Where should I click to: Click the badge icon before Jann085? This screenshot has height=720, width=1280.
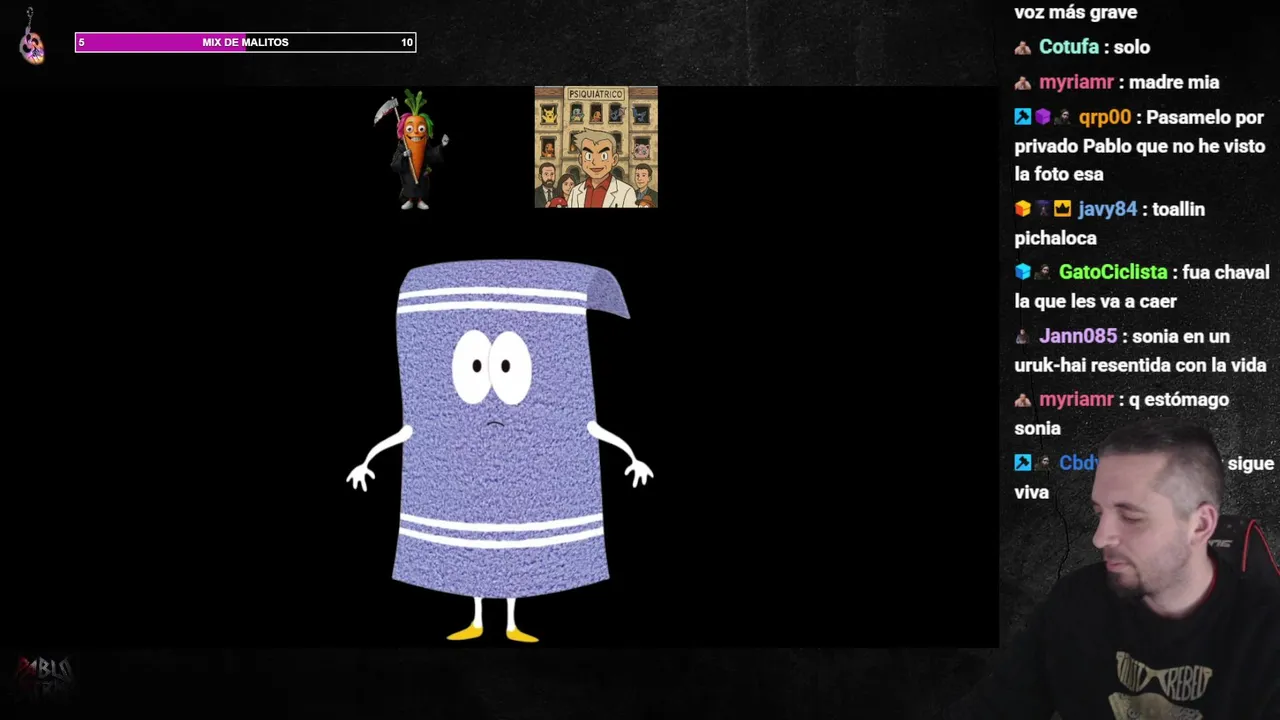coord(1022,336)
